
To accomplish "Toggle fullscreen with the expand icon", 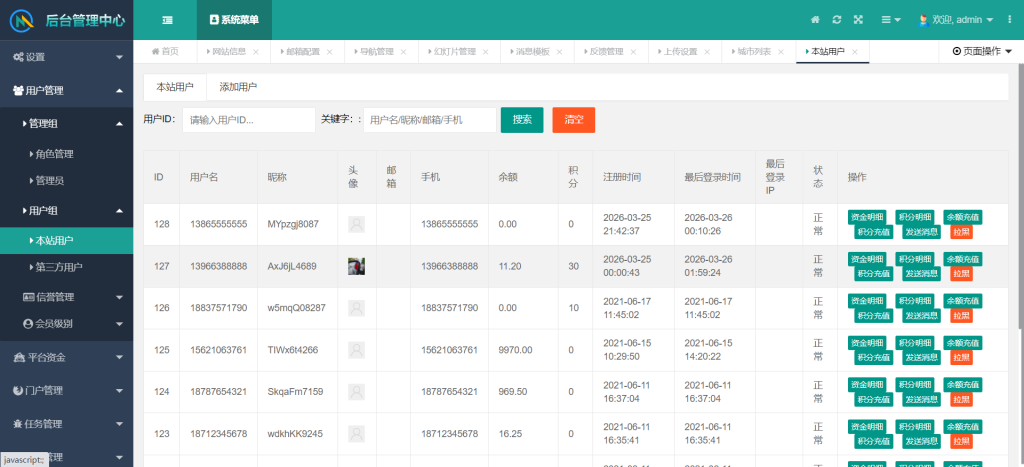I will 857,20.
